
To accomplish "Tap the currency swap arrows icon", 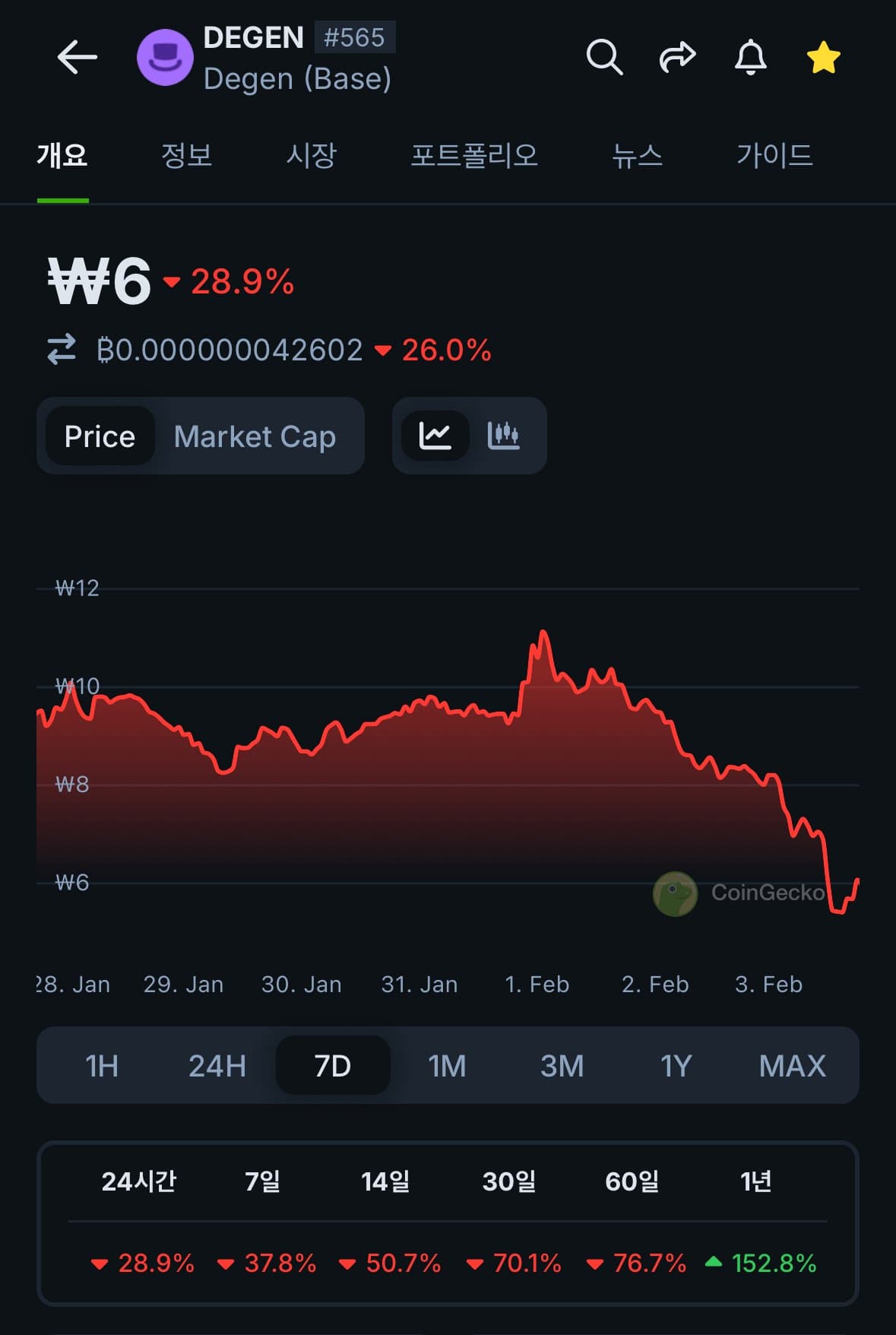I will coord(62,350).
